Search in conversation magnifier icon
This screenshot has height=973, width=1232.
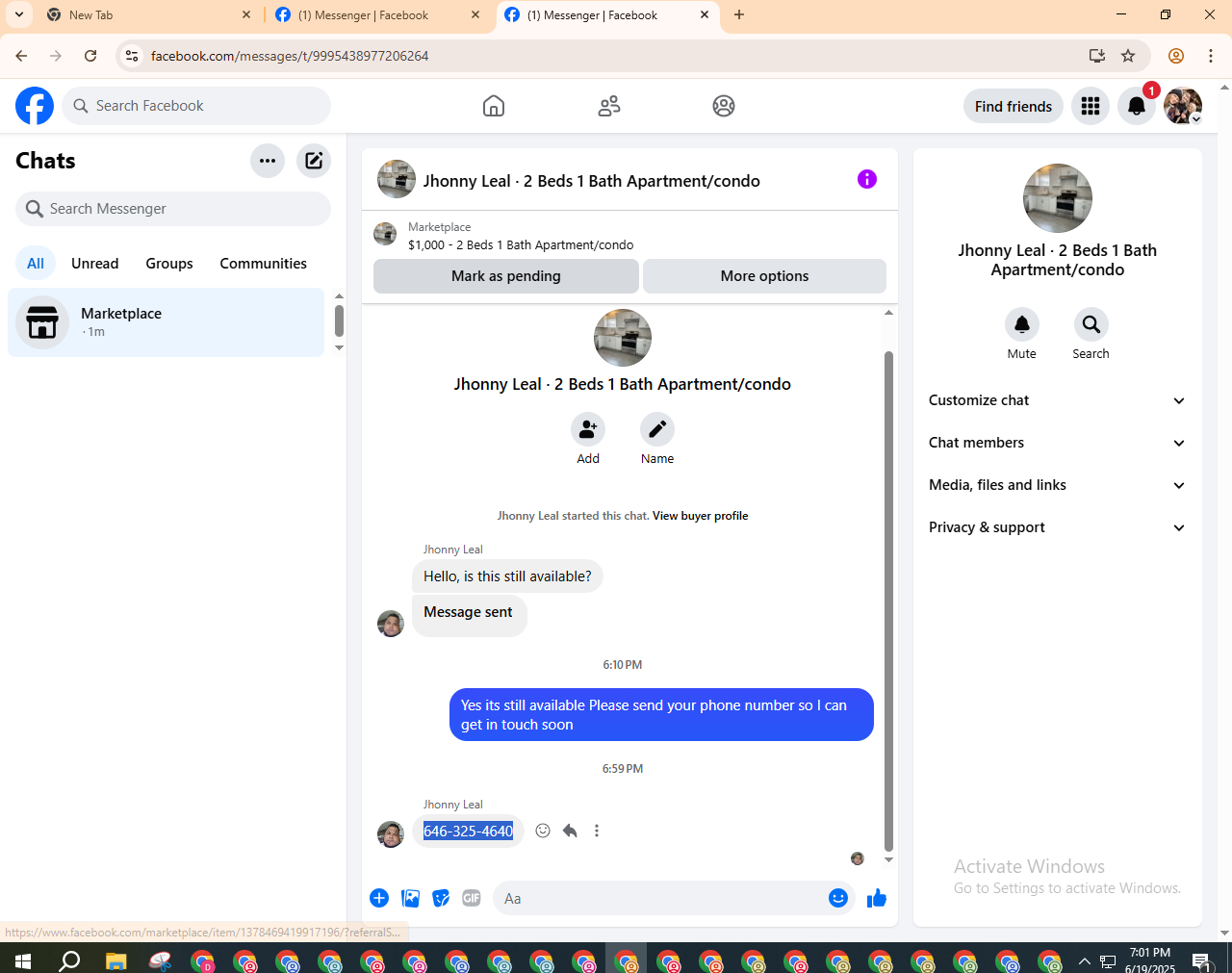1091,324
